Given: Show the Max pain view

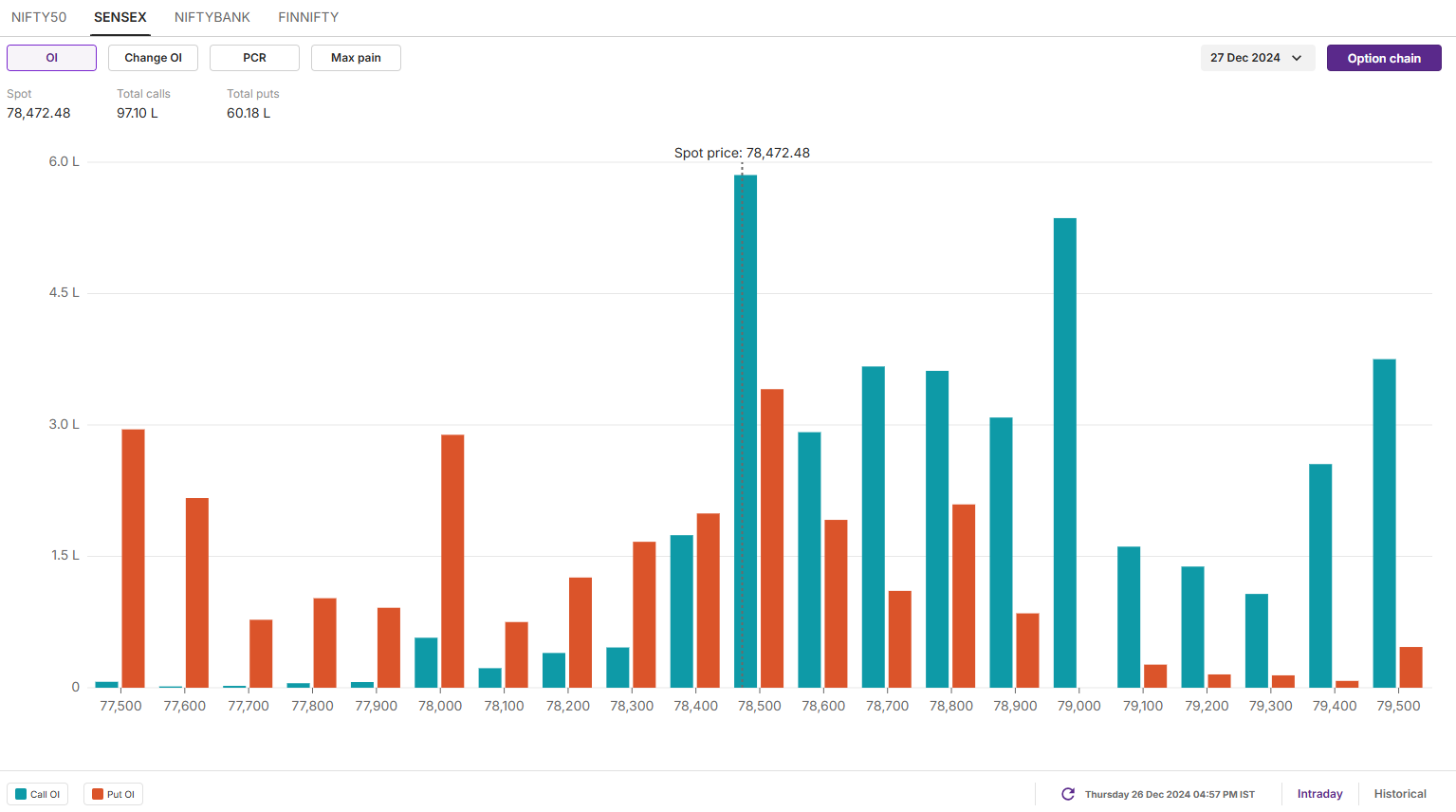Looking at the screenshot, I should point(356,58).
